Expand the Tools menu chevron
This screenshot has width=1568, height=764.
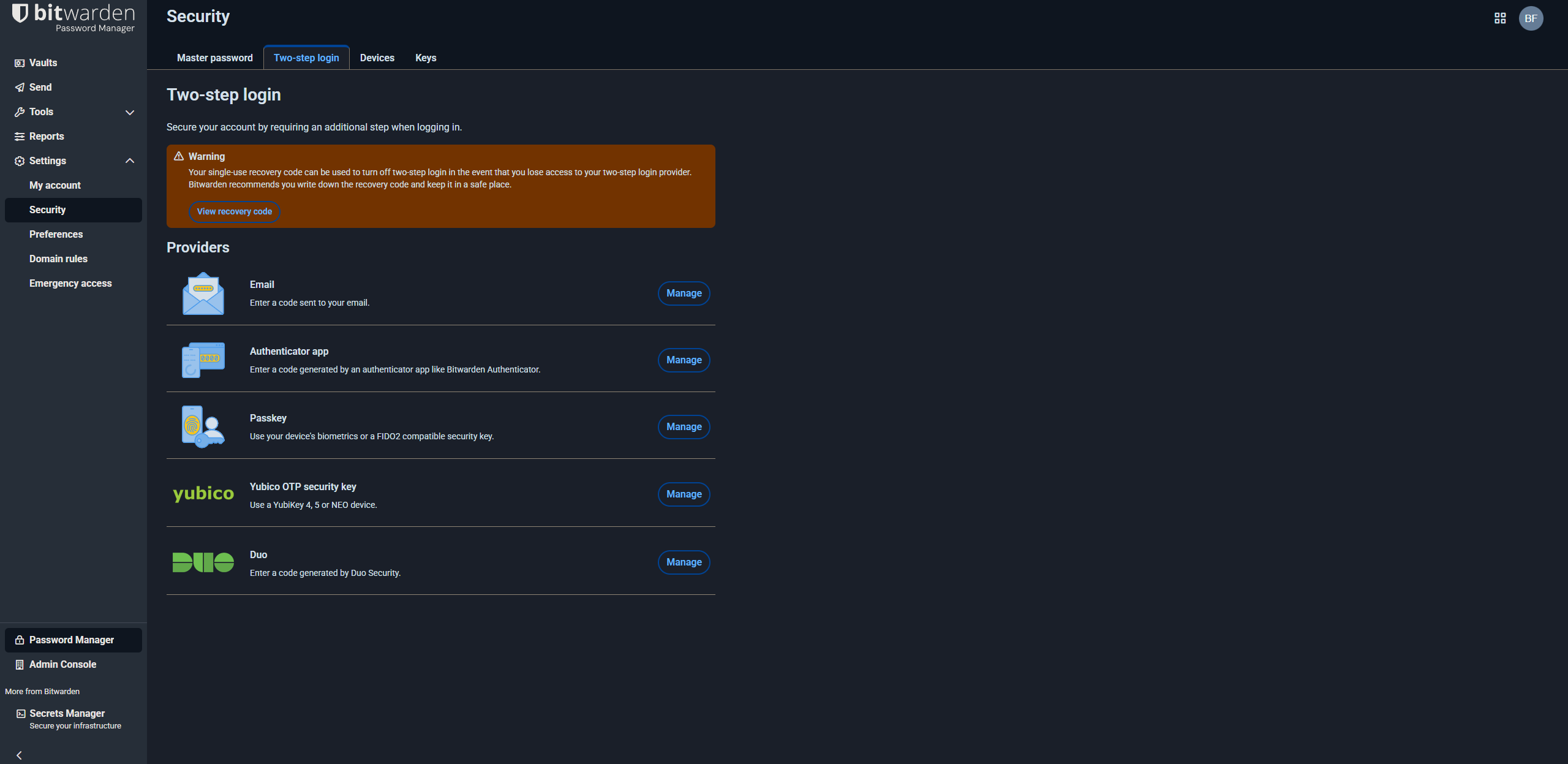pyautogui.click(x=129, y=112)
